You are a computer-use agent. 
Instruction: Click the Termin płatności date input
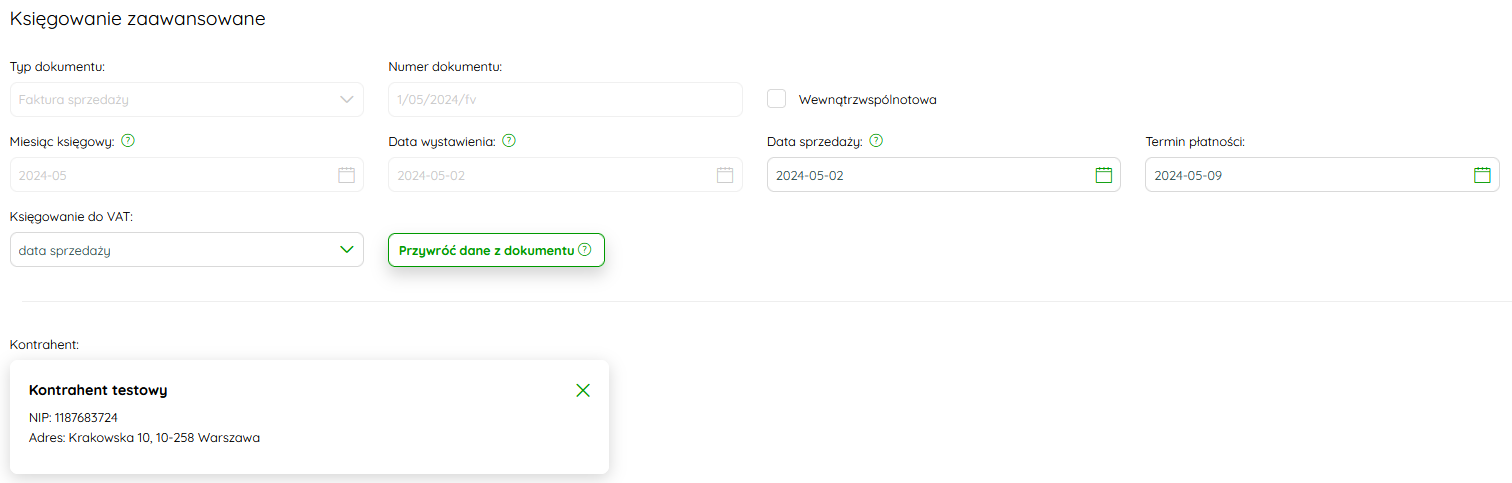1322,175
